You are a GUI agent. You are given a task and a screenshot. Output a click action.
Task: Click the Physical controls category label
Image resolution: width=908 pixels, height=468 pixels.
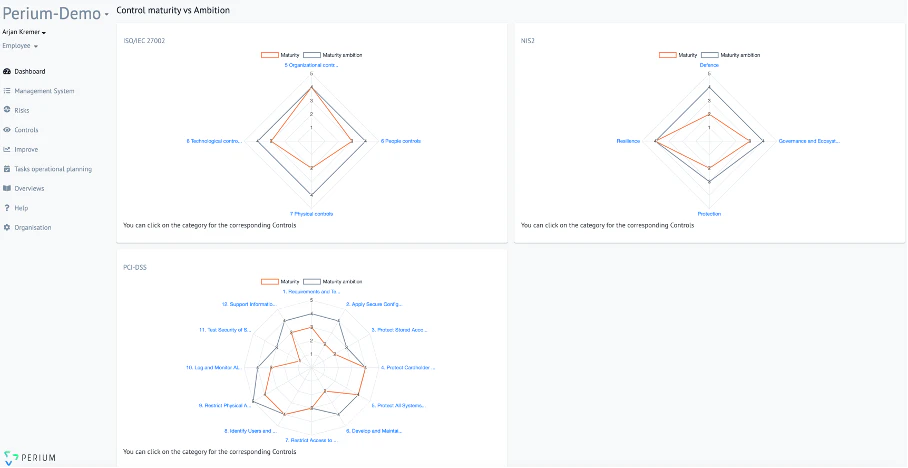click(311, 214)
